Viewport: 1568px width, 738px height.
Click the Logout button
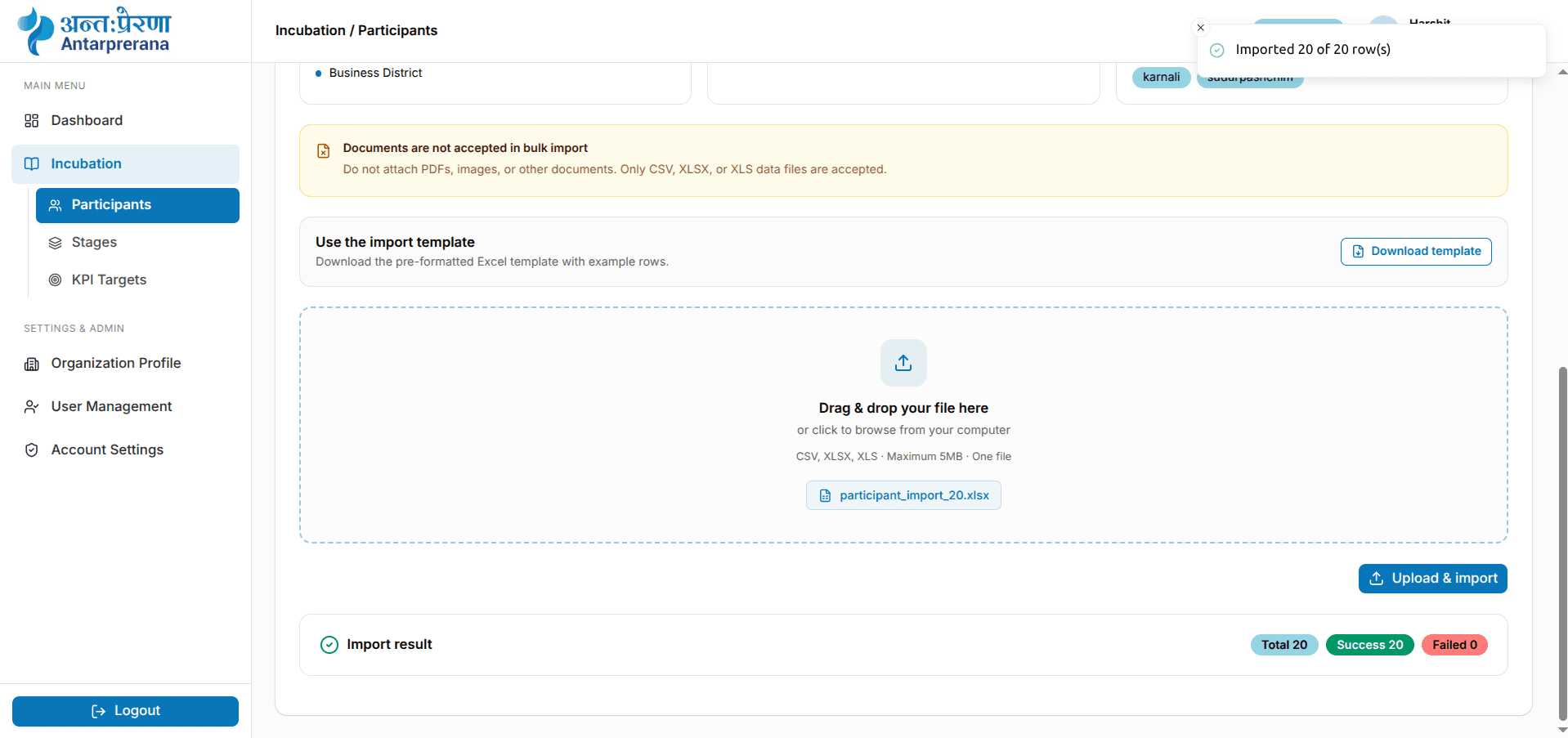(x=125, y=711)
